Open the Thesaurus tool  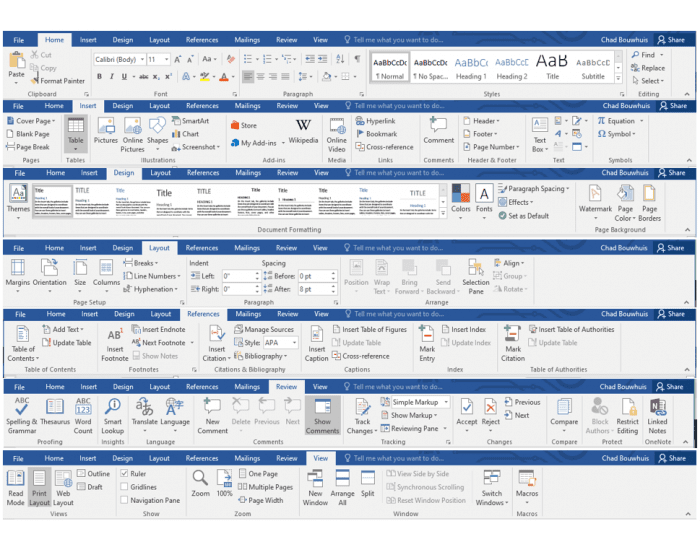coord(55,411)
